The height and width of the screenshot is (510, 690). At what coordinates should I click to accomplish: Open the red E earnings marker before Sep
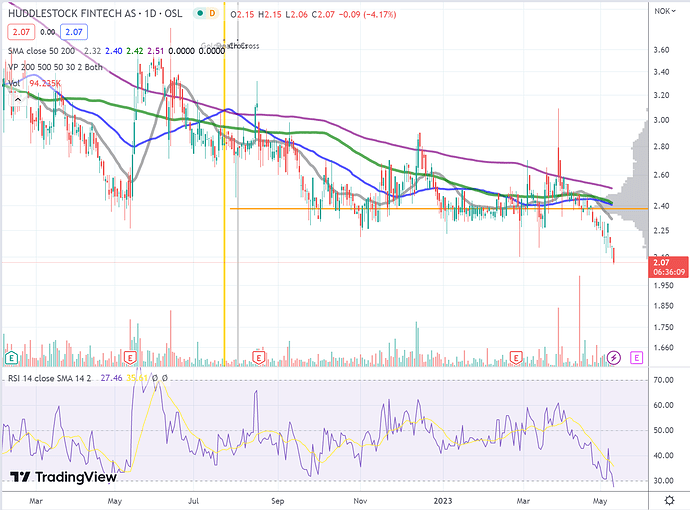259,357
